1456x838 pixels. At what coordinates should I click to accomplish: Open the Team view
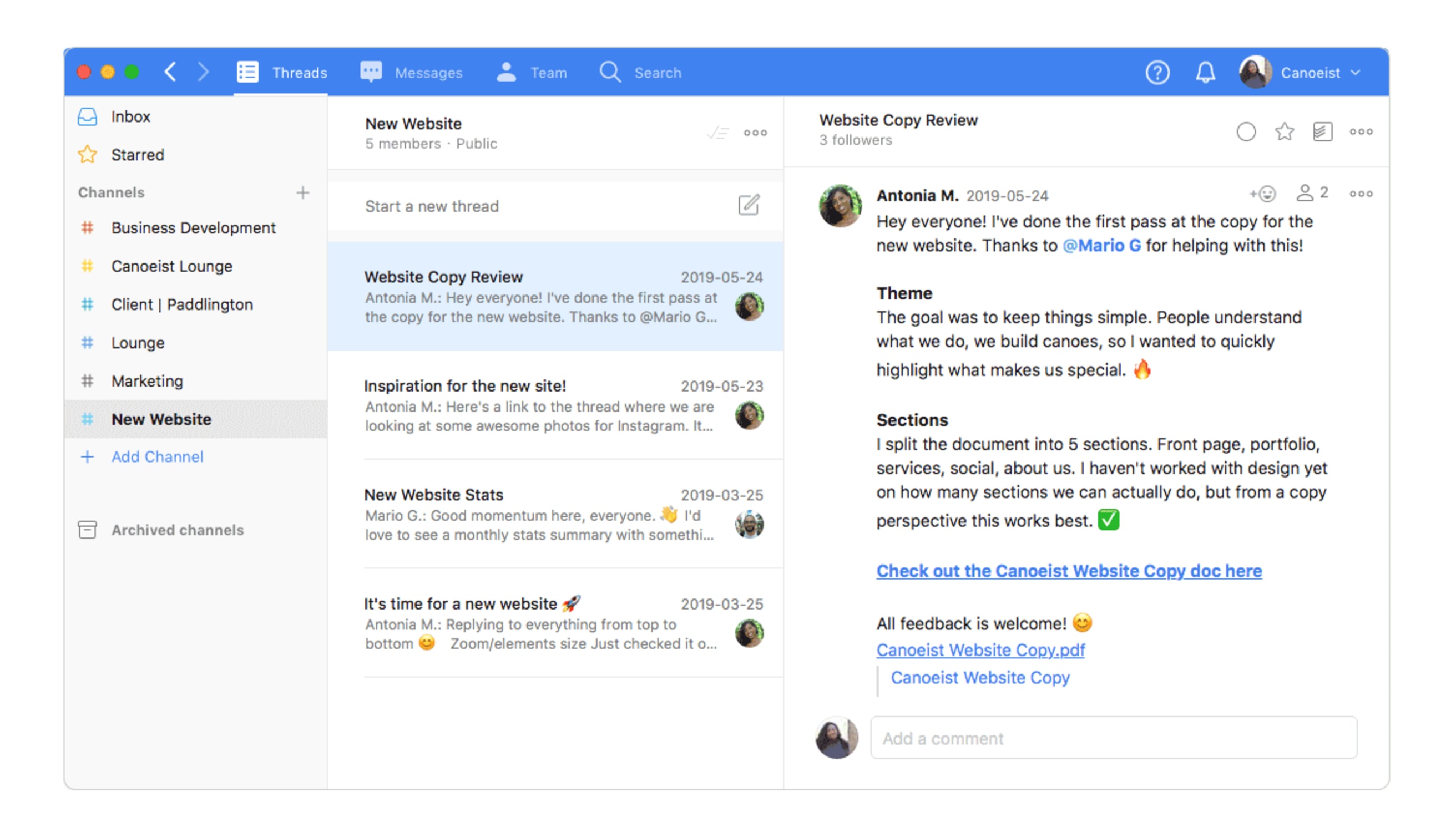pyautogui.click(x=549, y=72)
